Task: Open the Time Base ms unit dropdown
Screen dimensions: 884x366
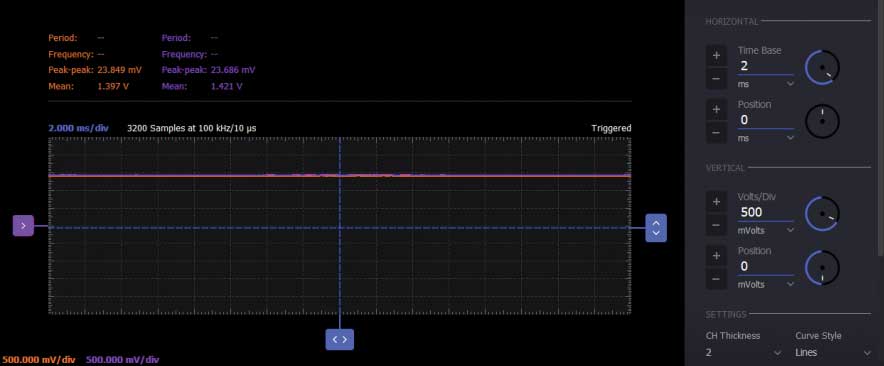Action: tap(766, 83)
